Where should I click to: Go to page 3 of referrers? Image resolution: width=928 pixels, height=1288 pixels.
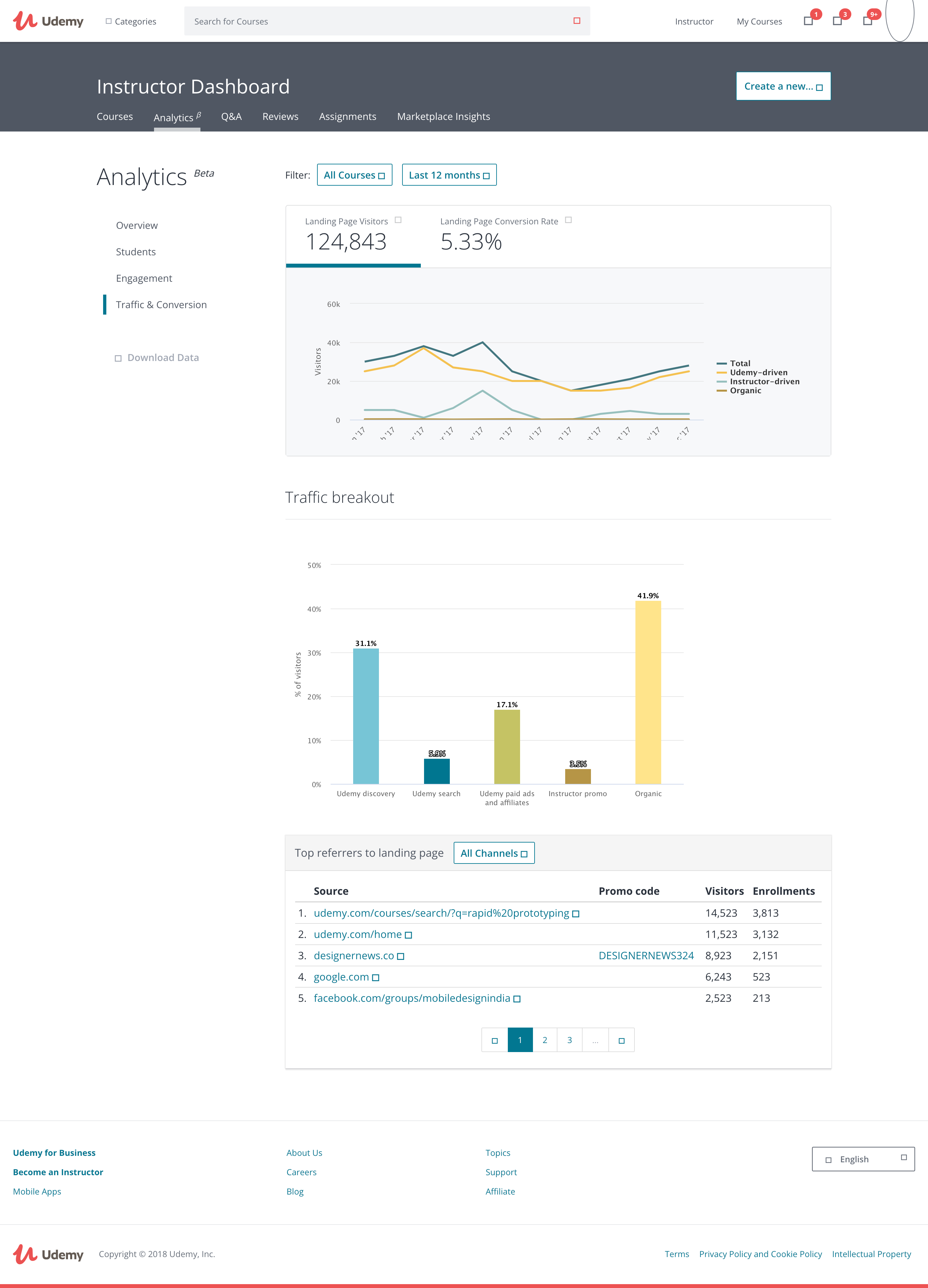click(569, 1040)
